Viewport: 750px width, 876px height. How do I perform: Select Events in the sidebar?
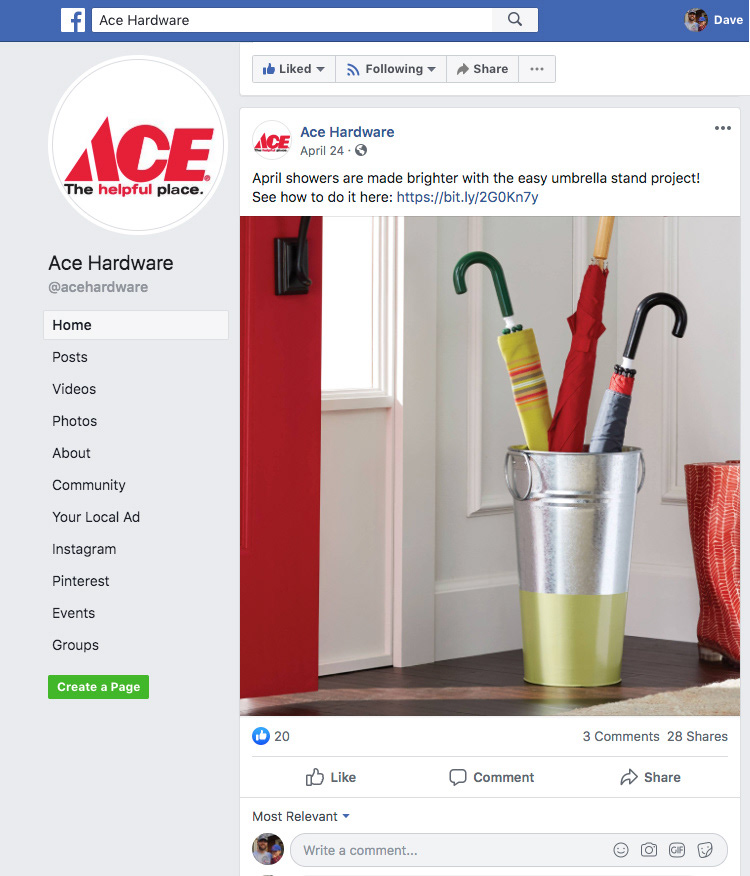(74, 613)
